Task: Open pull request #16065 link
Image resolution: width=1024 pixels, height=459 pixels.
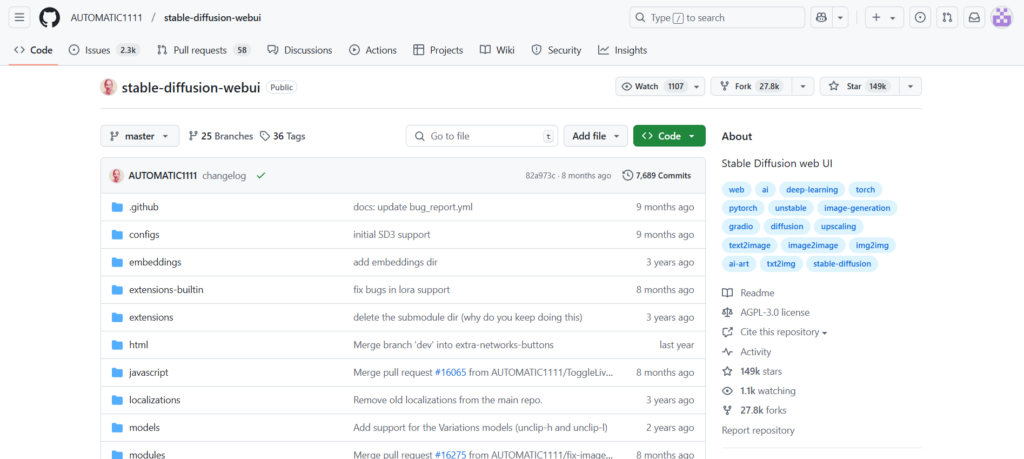Action: pyautogui.click(x=451, y=372)
